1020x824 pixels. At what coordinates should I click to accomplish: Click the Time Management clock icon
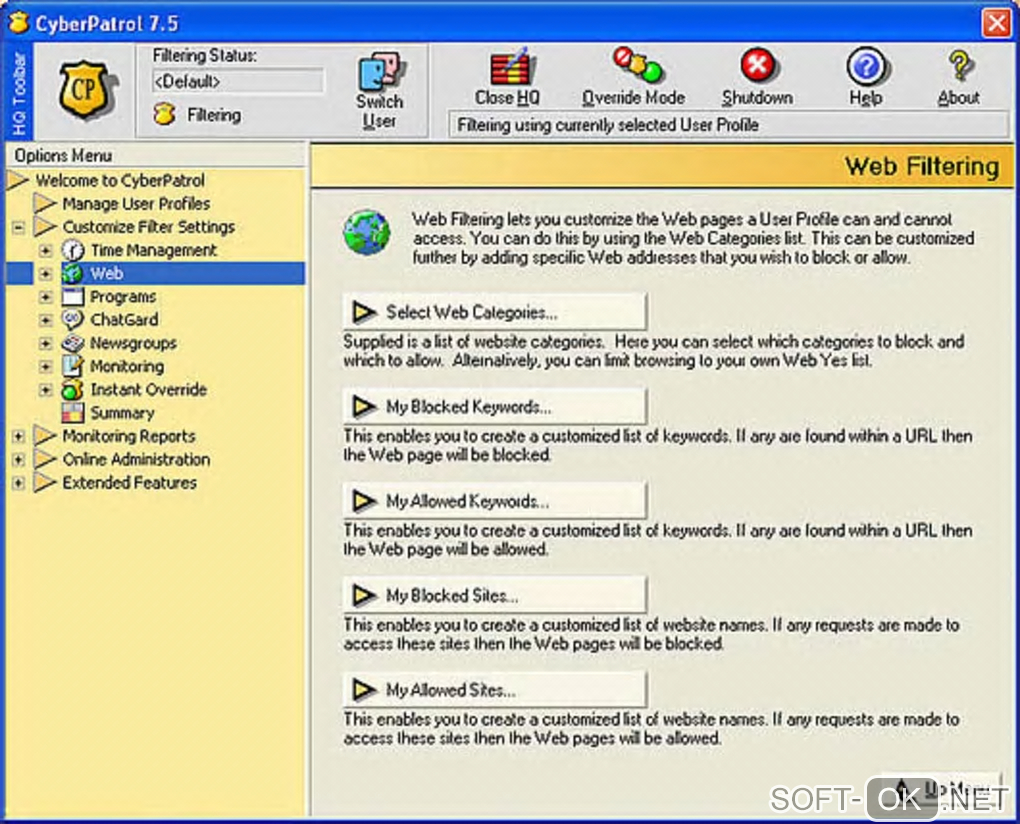(73, 250)
